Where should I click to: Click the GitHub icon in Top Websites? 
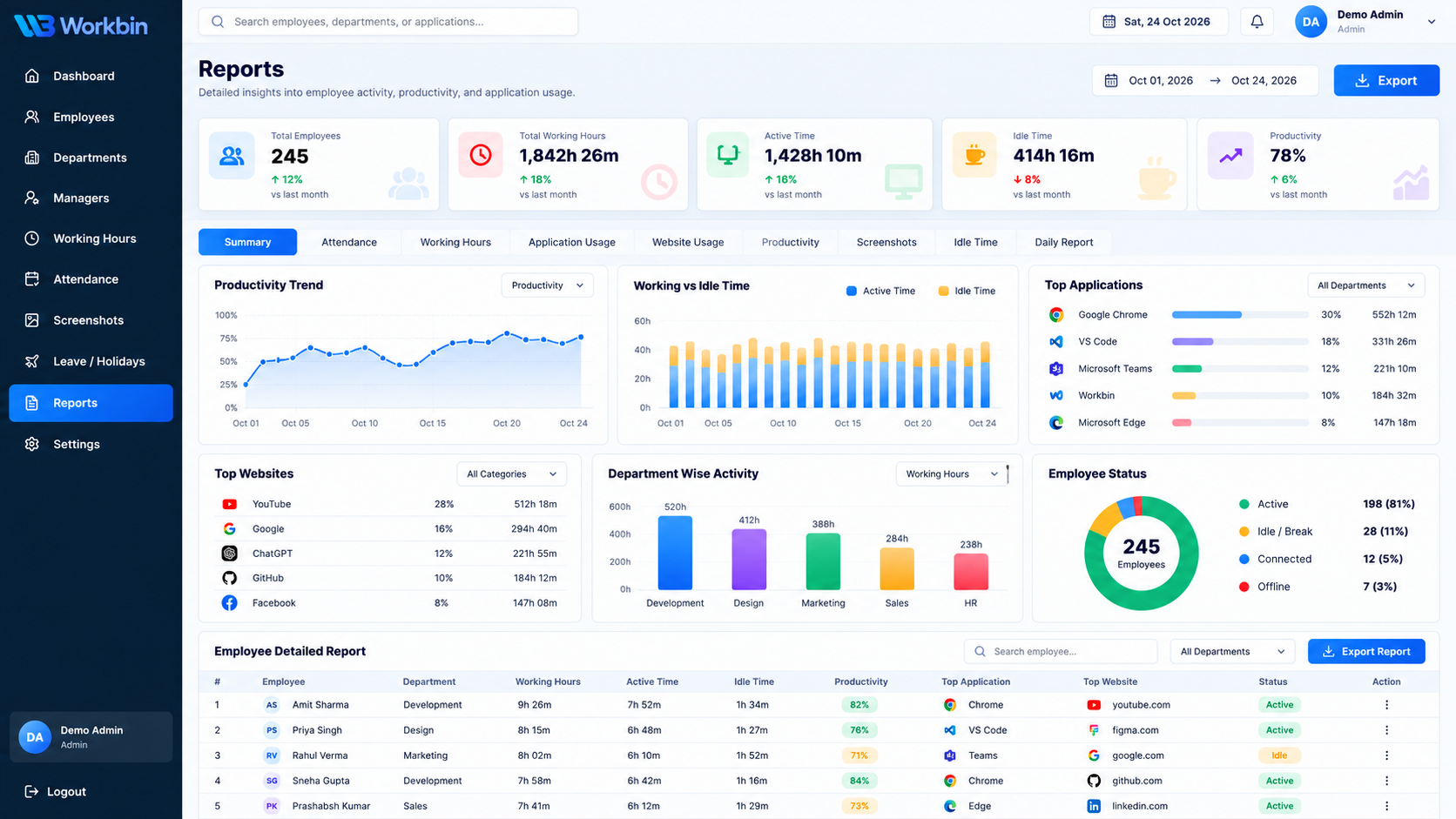point(229,578)
